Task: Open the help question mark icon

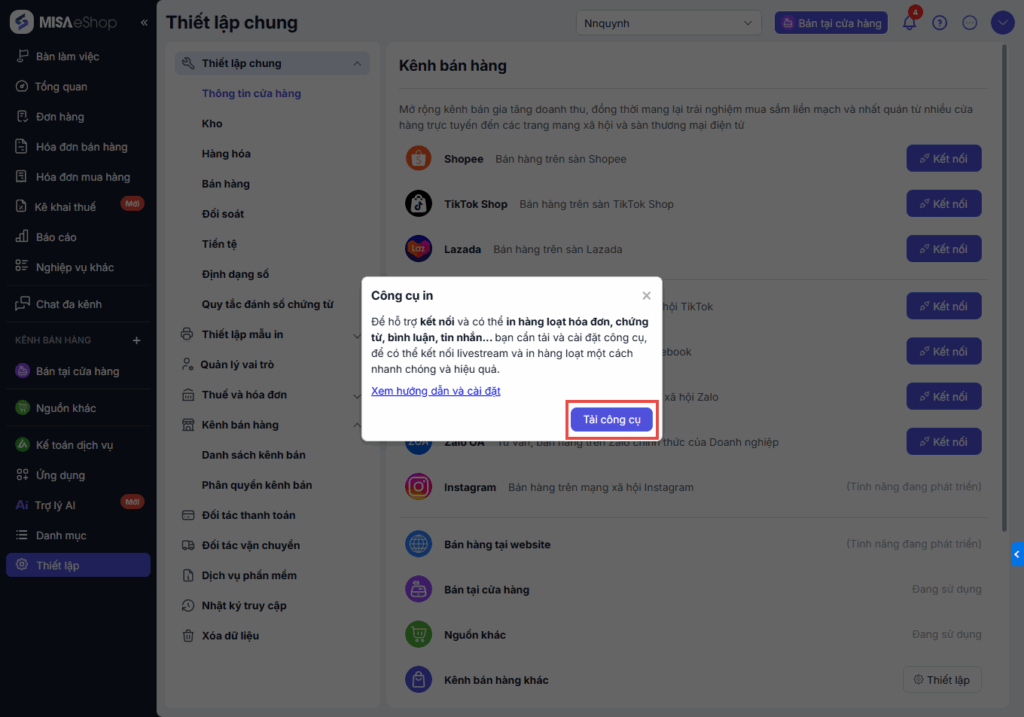Action: [939, 23]
